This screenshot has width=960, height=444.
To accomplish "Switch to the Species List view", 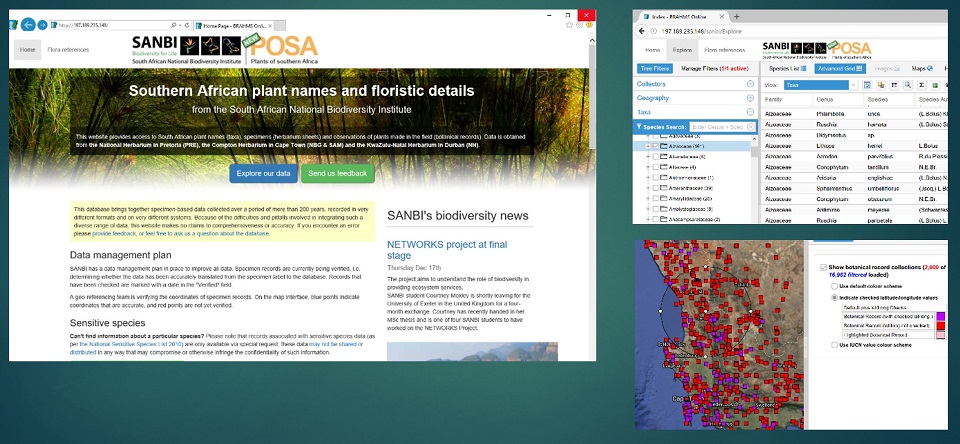I will coord(787,69).
